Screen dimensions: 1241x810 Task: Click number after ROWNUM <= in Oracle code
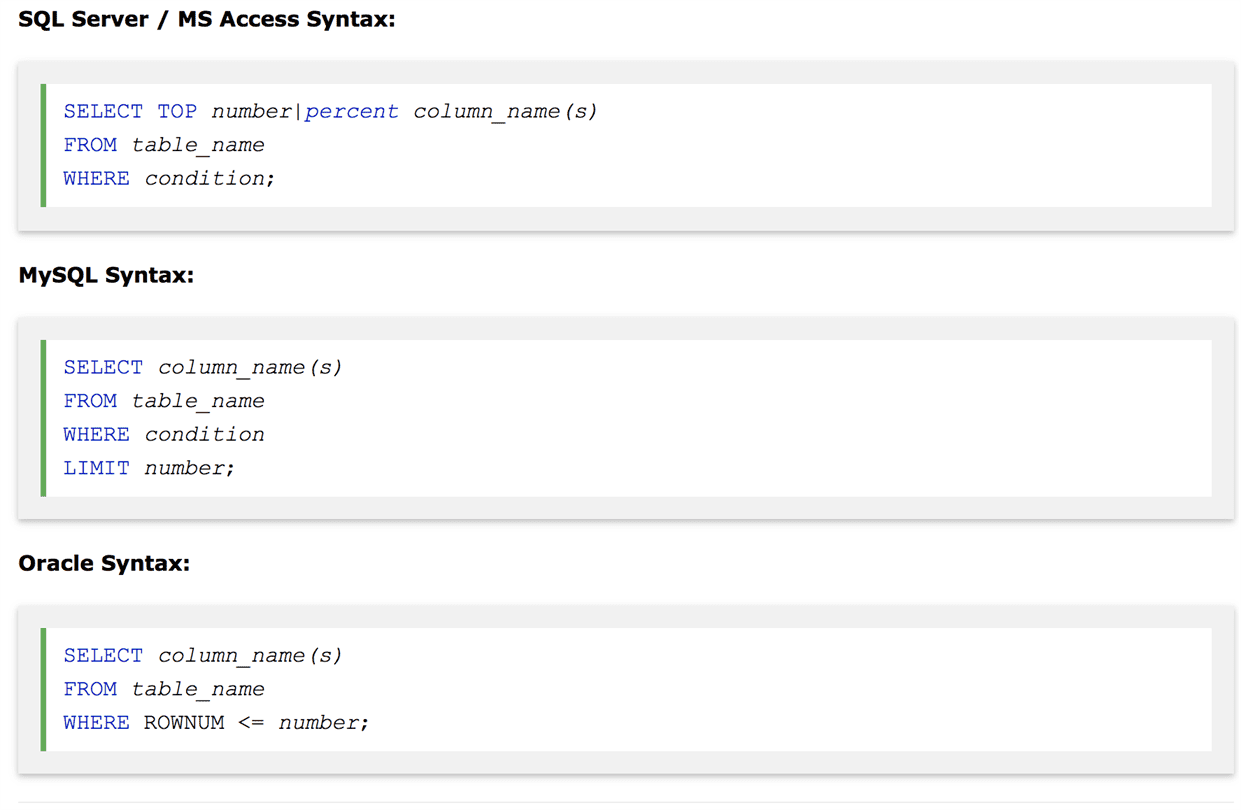pyautogui.click(x=321, y=722)
